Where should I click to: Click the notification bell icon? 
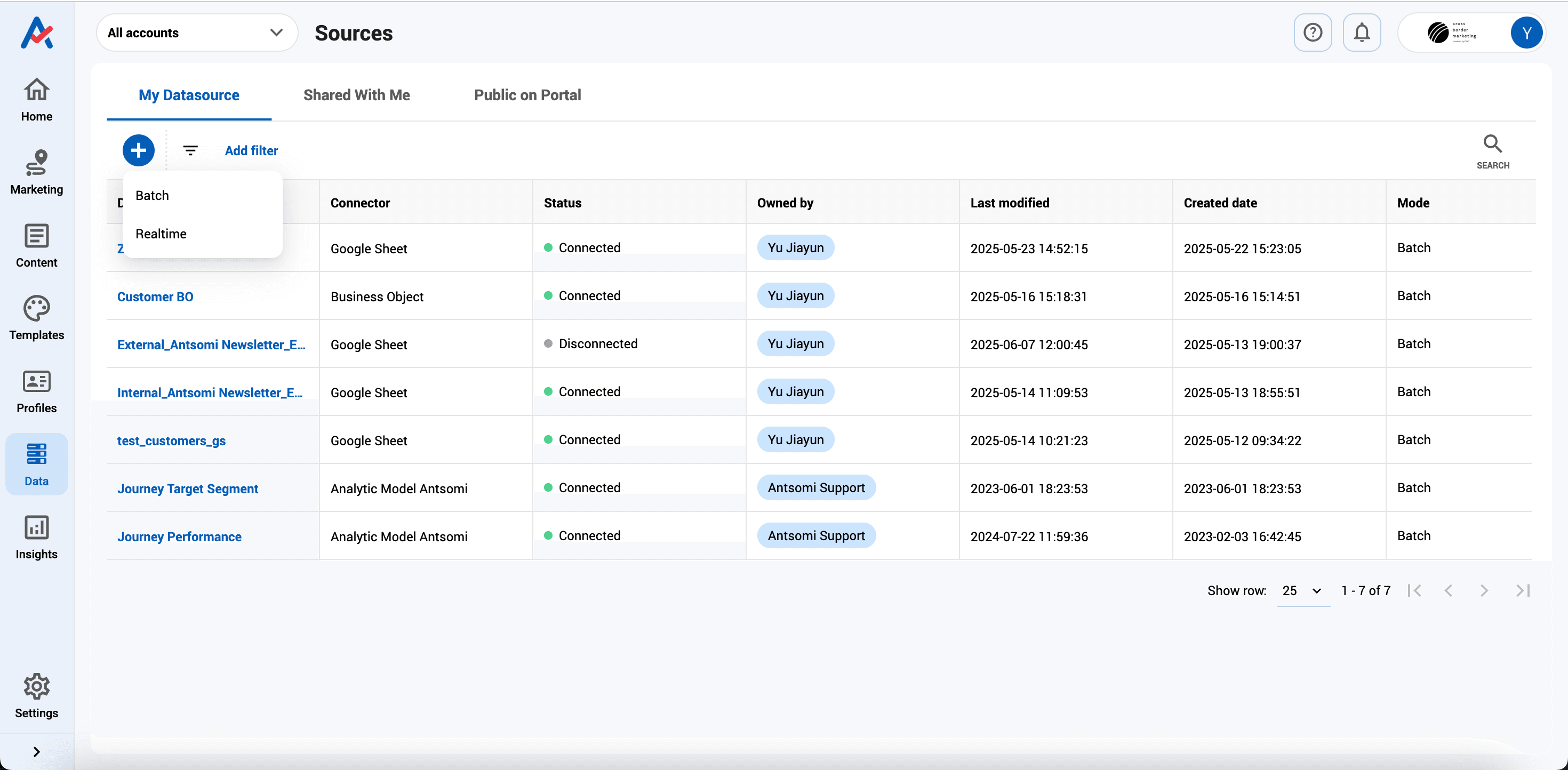(1362, 32)
